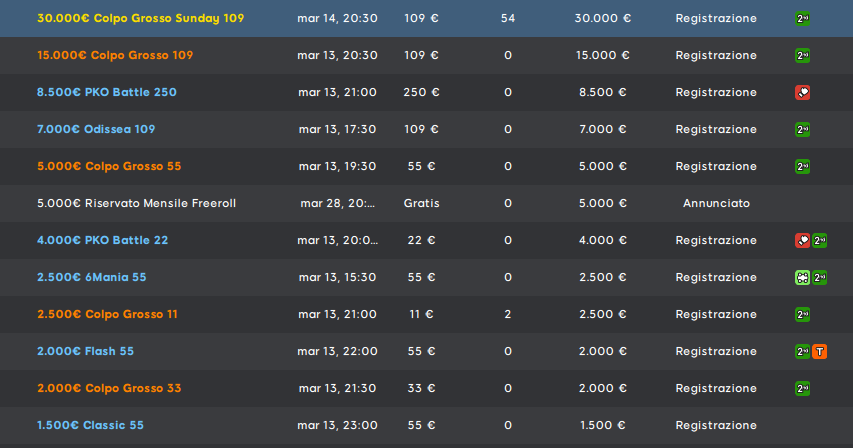The height and width of the screenshot is (448, 853).
Task: Click the orange T turbo icon on the Flash 55 row
Action: coord(819,351)
